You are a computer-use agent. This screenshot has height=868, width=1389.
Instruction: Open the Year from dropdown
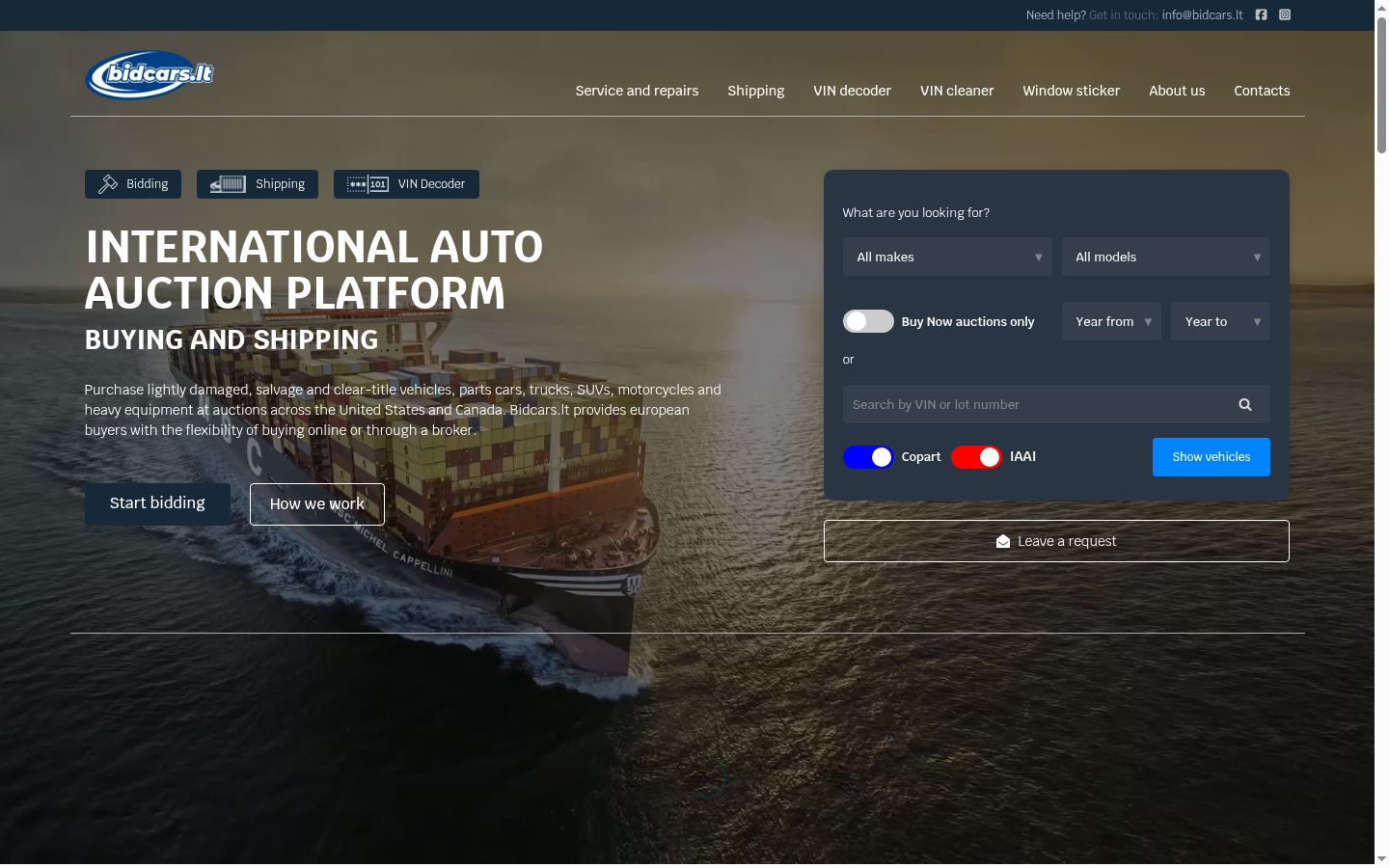pos(1111,321)
